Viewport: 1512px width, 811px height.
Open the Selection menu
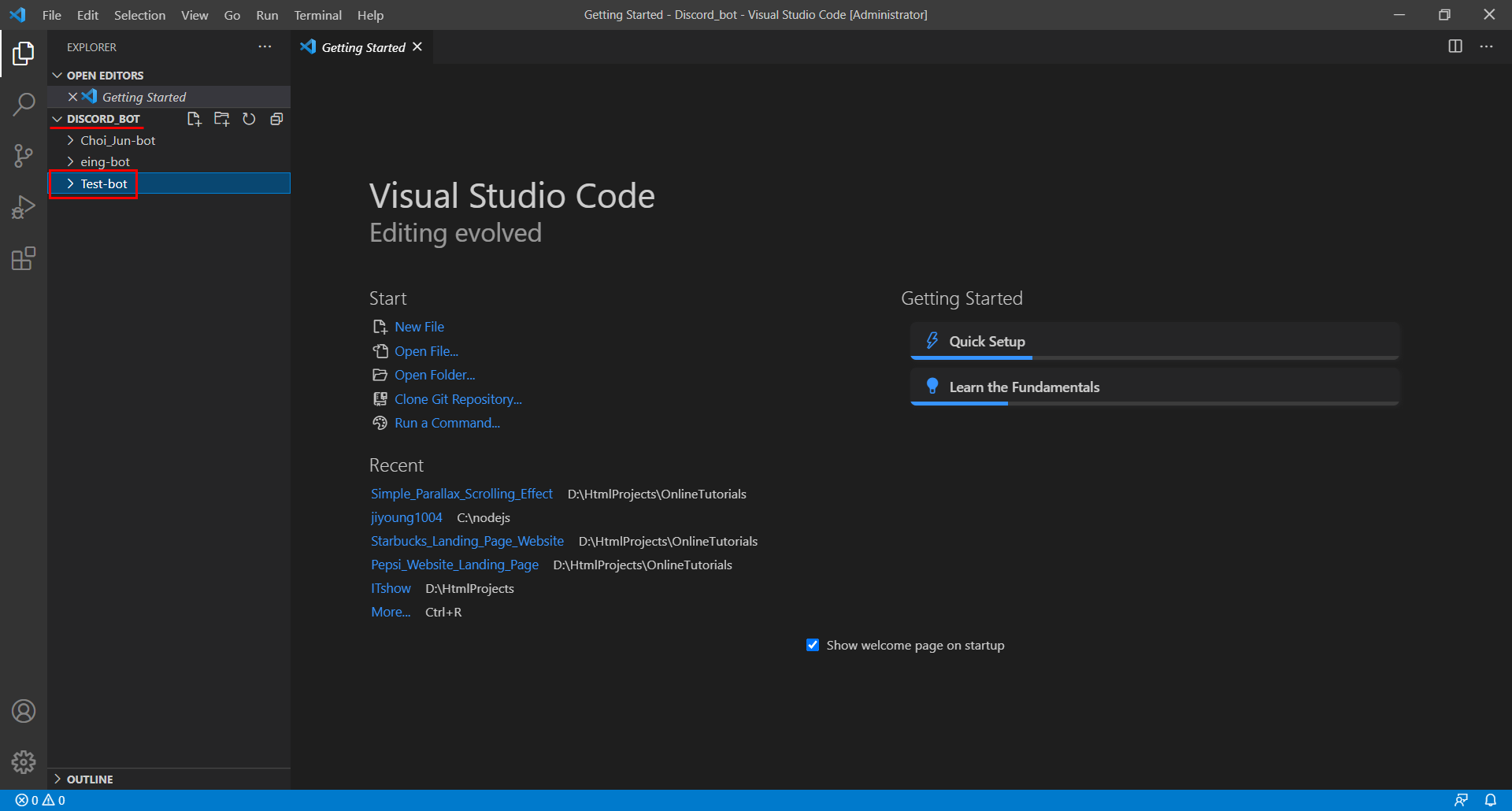click(x=139, y=15)
